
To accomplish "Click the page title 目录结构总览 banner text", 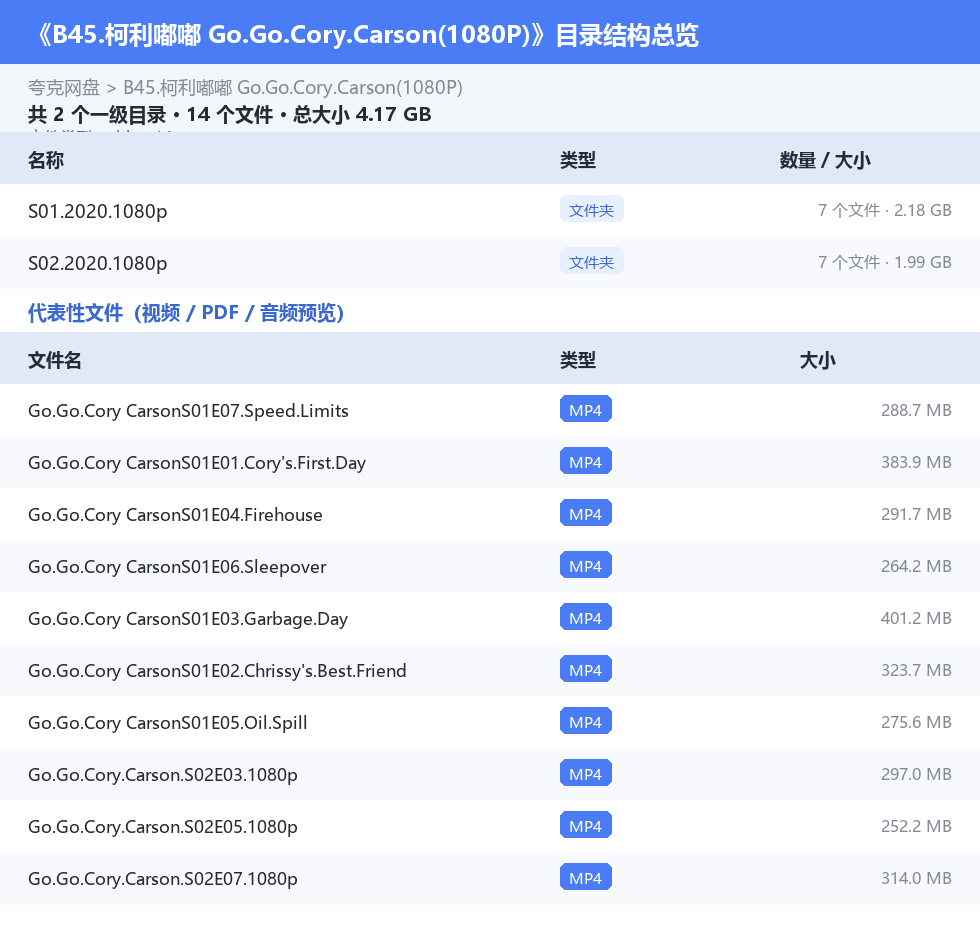I will coord(627,34).
